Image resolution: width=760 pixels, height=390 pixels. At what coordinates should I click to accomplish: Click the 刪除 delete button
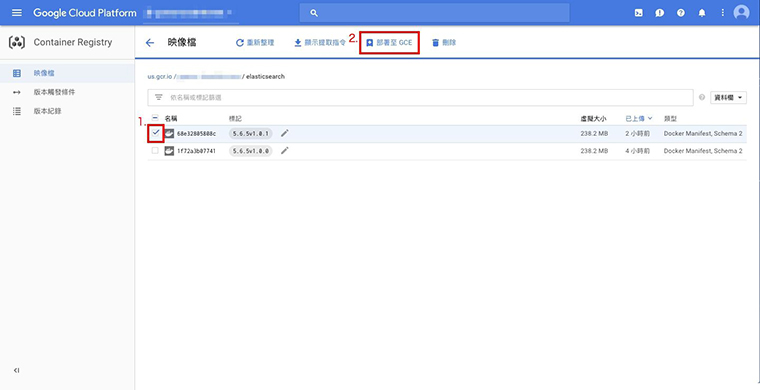point(444,43)
